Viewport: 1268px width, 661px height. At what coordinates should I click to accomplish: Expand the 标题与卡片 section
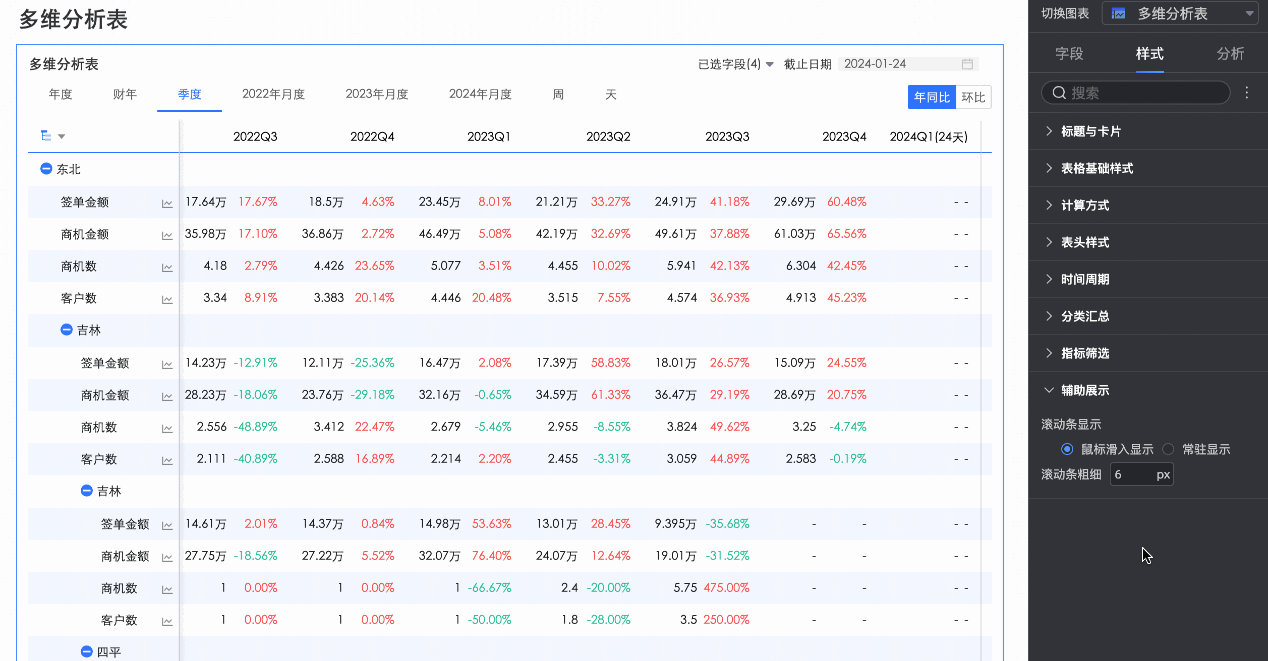pos(1091,132)
